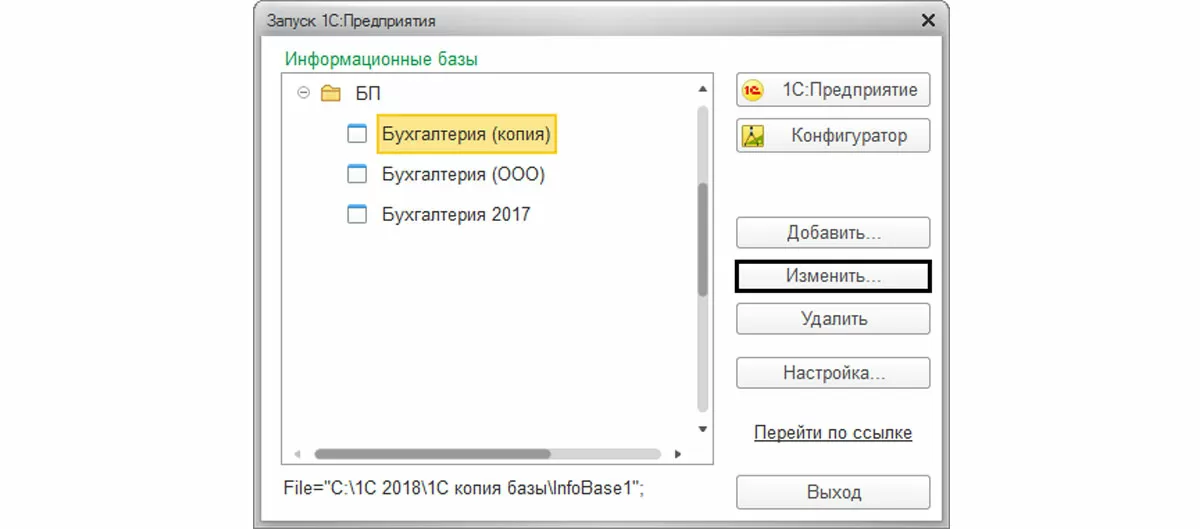The width and height of the screenshot is (1200, 529).
Task: Click the vertical scrollbar thumb
Action: (x=702, y=239)
